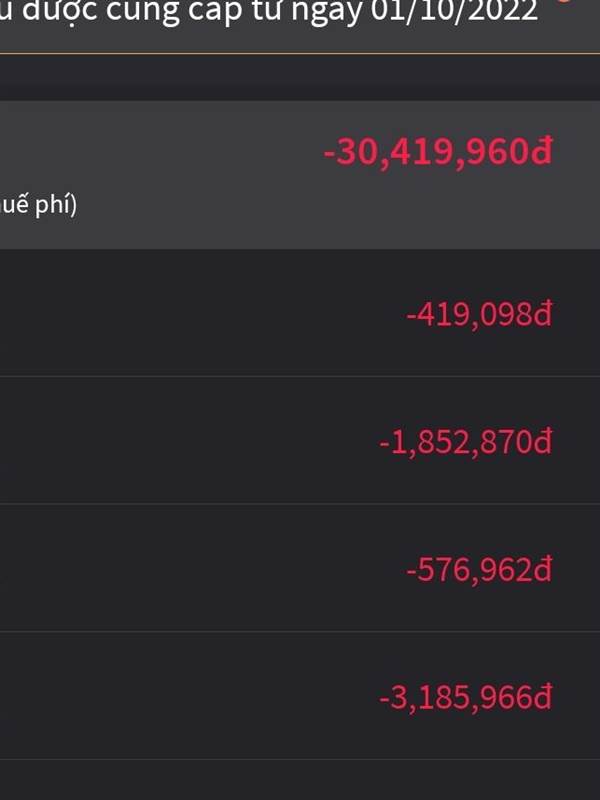
Task: Click the đ symbol after 30,419,960
Action: pos(542,151)
